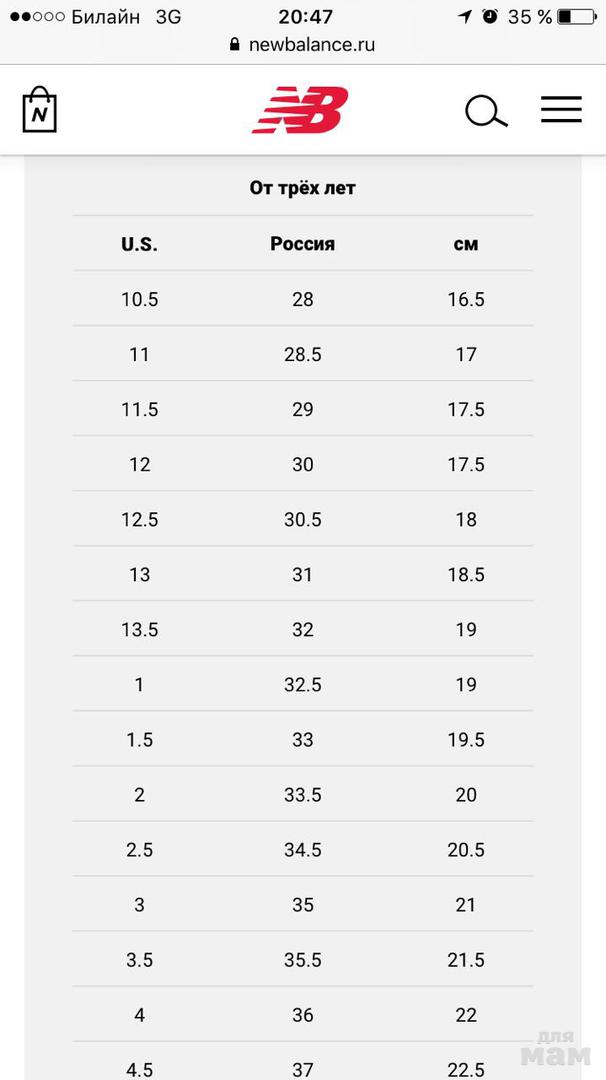Open the hamburger menu
The image size is (606, 1080).
[x=561, y=110]
